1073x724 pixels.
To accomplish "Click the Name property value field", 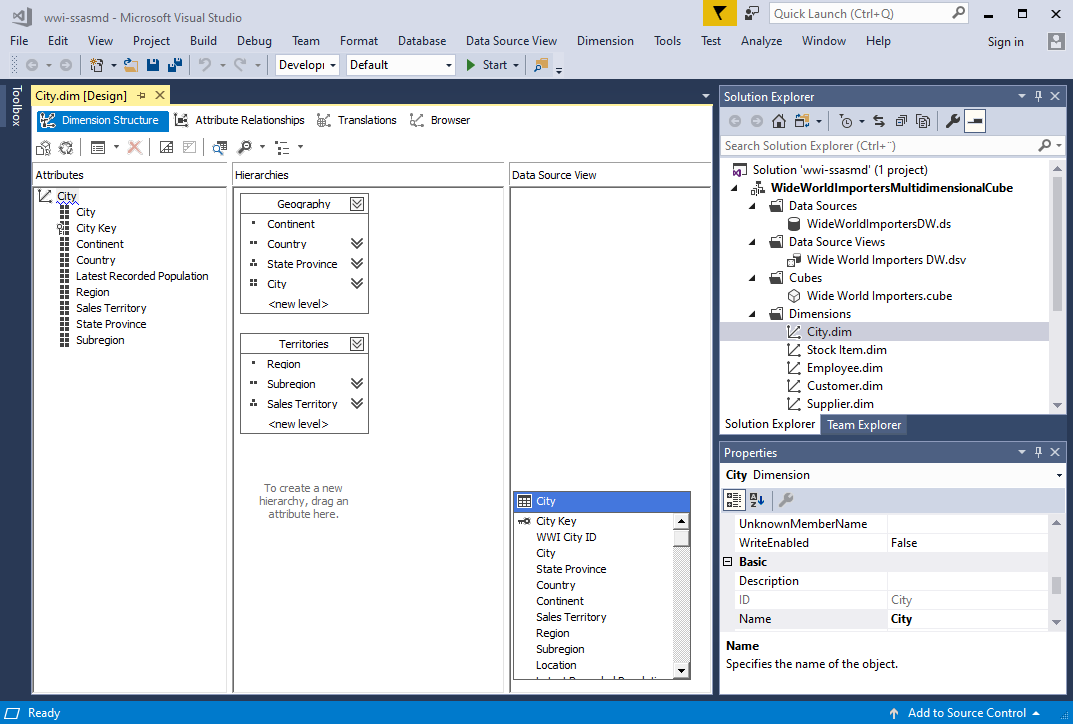I will pos(968,619).
